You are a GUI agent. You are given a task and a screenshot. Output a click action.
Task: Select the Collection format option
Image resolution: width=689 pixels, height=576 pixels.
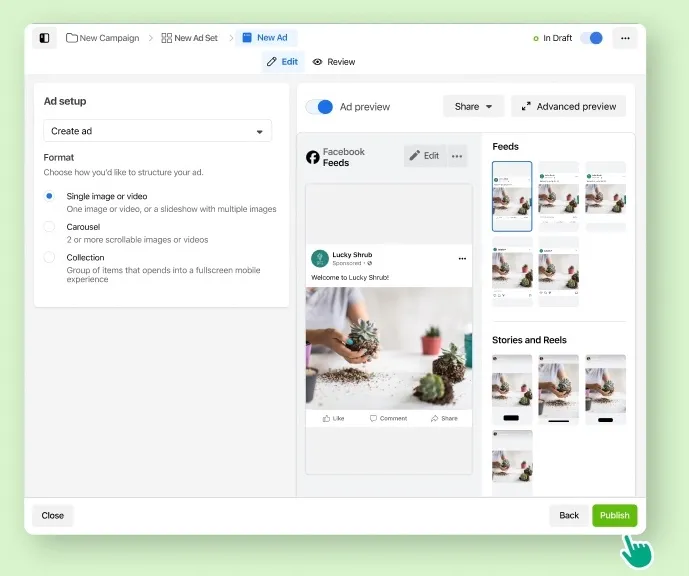click(49, 257)
